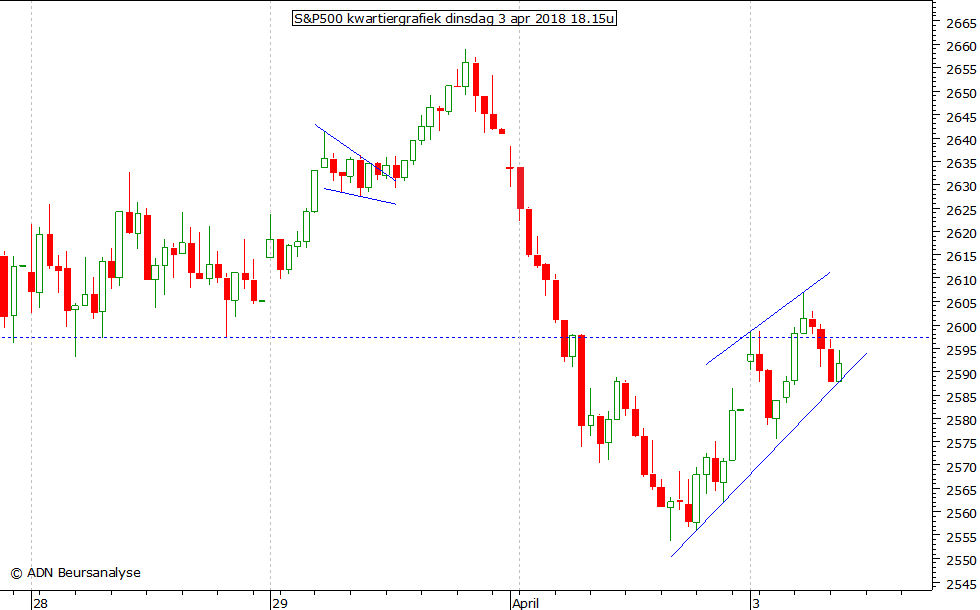Click the '© ADN Beursanalyse' copyright text

pyautogui.click(x=76, y=572)
